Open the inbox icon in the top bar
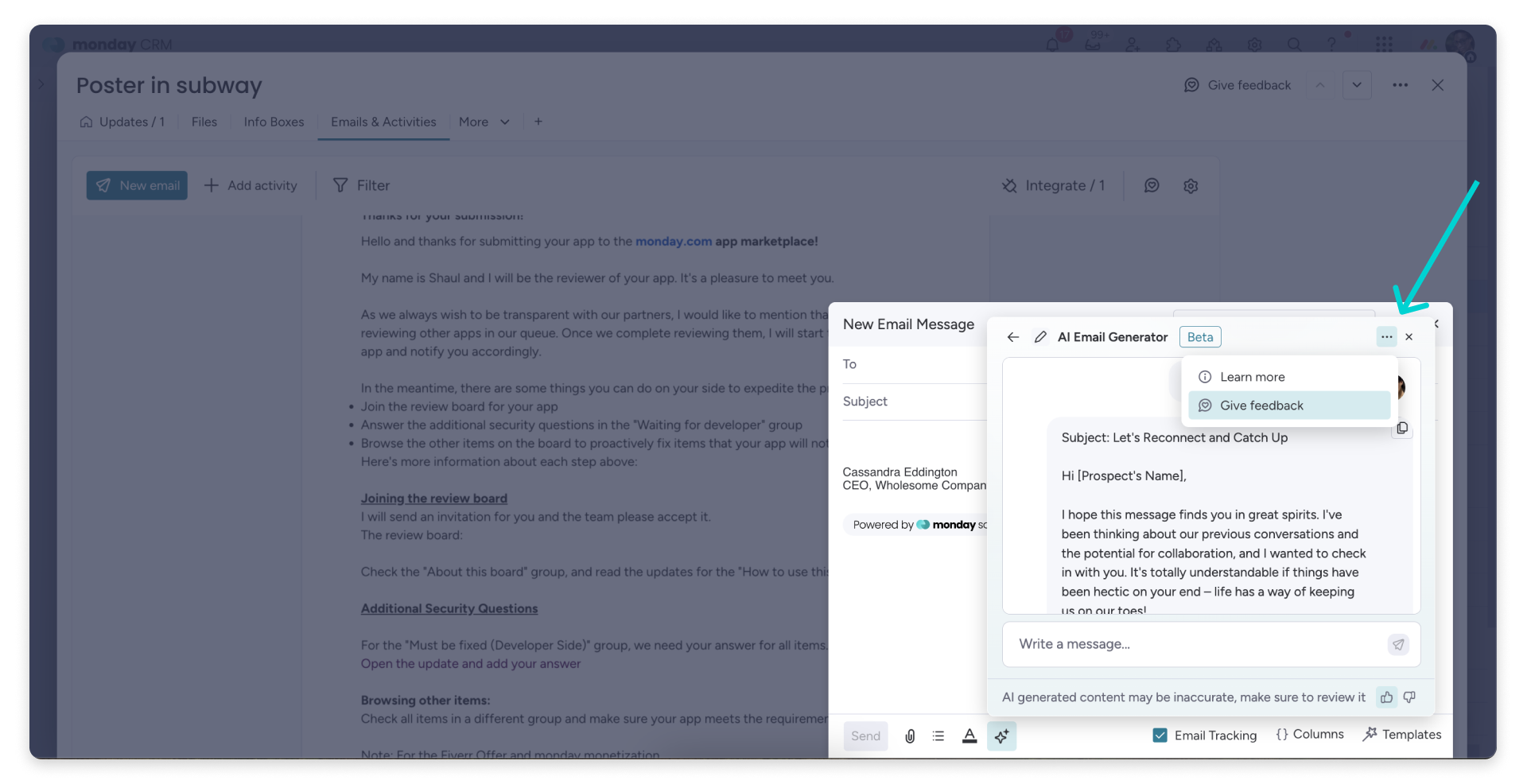 [1093, 45]
